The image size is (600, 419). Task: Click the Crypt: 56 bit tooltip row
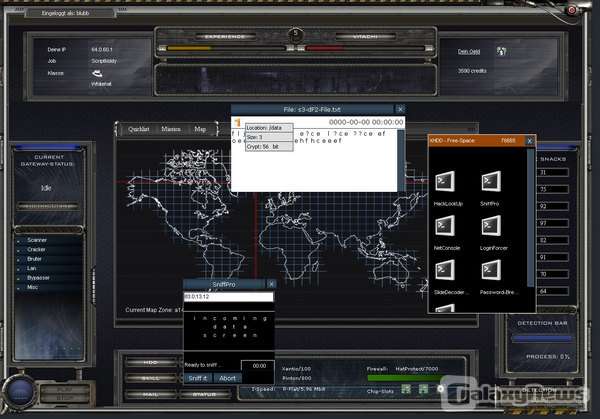[x=269, y=147]
